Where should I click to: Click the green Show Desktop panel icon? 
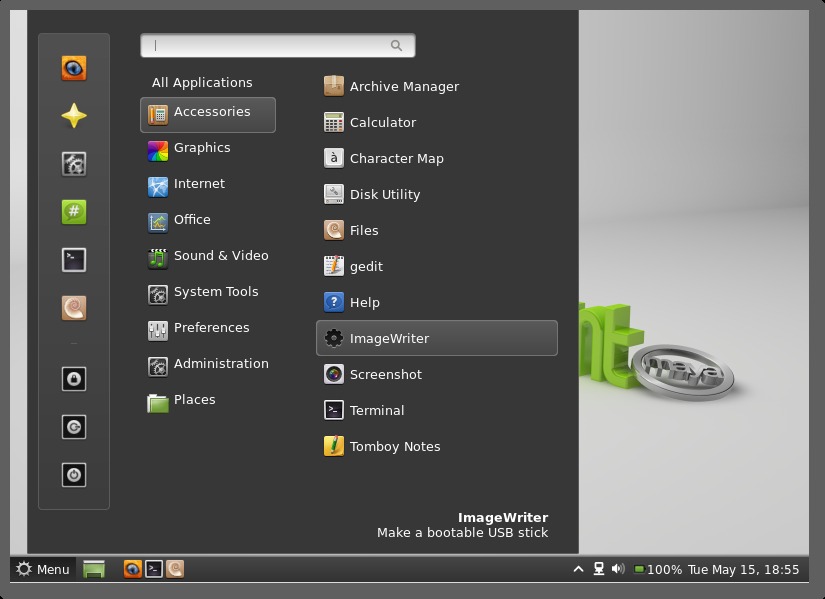coord(94,569)
